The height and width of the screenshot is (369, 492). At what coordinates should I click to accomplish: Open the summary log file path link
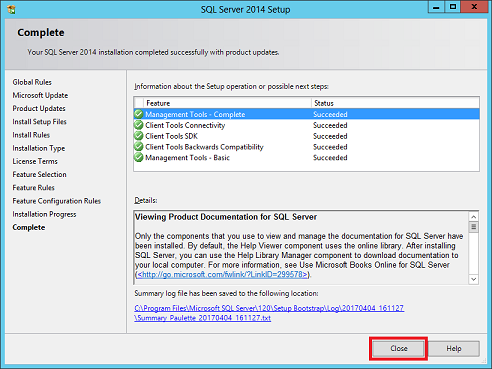269,308
